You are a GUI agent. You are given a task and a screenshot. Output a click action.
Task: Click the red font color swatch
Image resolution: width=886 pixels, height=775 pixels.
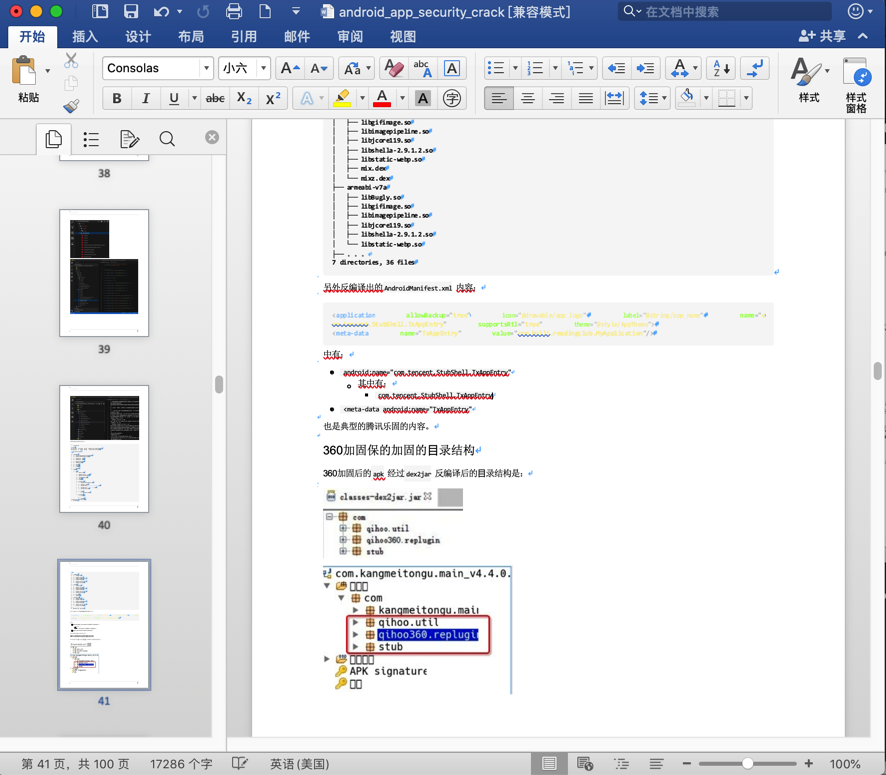[381, 98]
